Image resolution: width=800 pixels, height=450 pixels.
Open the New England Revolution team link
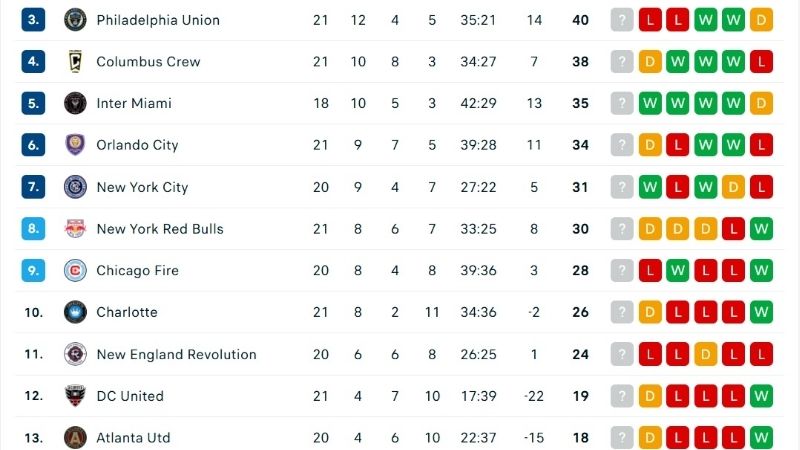[176, 354]
